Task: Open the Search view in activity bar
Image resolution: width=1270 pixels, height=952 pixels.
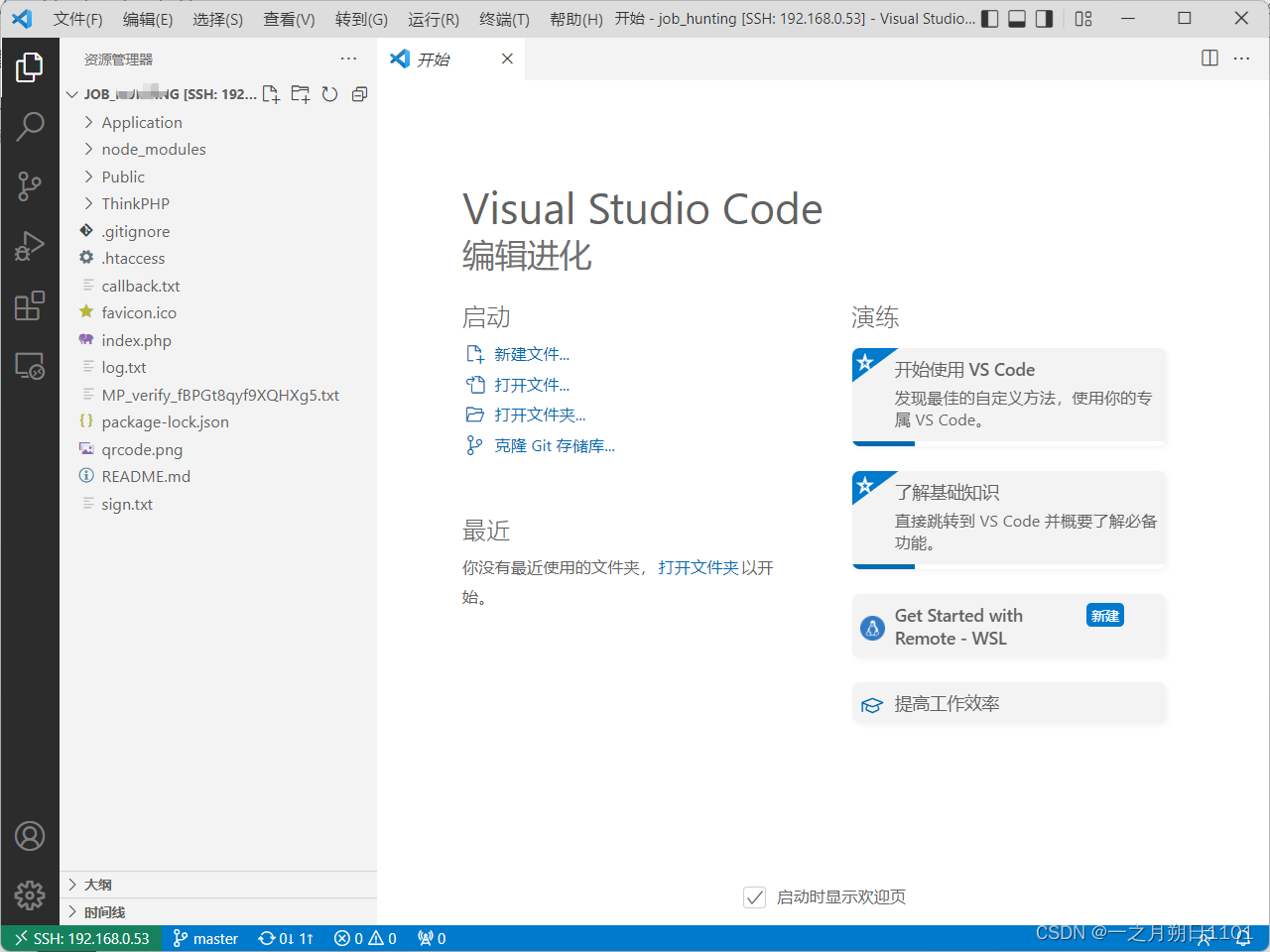Action: (x=30, y=126)
